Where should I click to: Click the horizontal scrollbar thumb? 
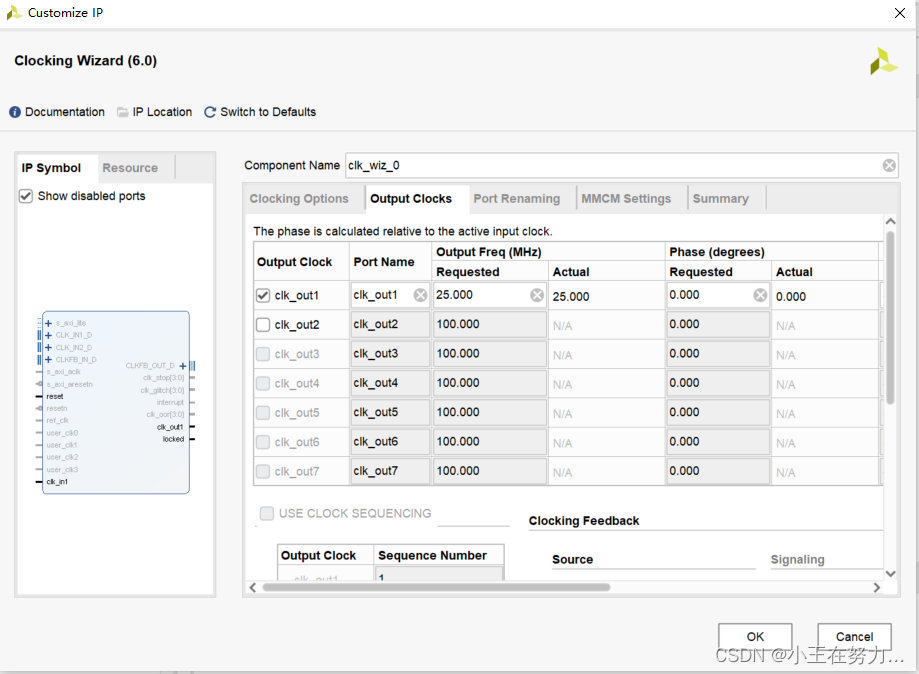436,587
